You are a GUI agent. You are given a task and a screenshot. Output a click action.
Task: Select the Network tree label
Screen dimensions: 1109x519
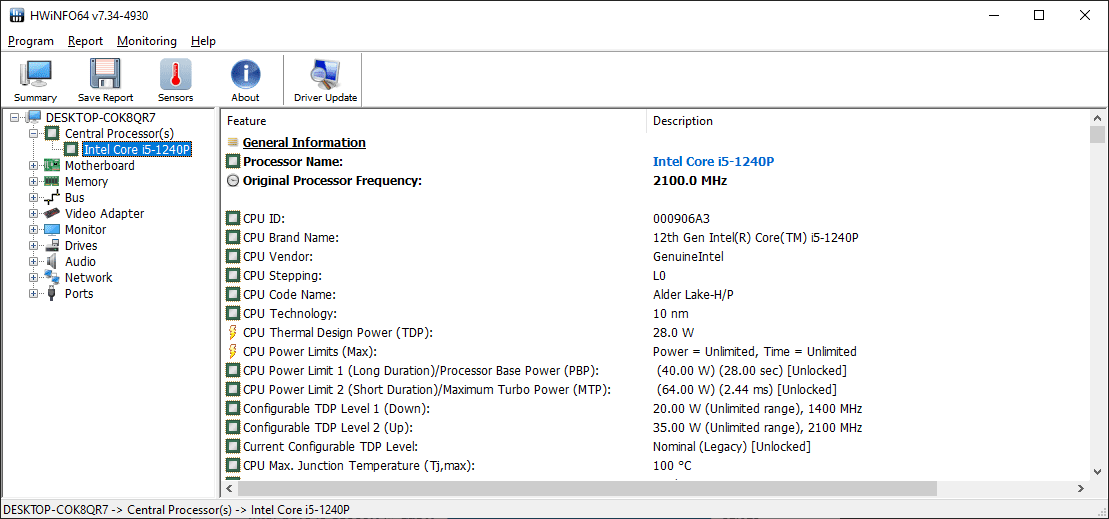[x=88, y=277]
